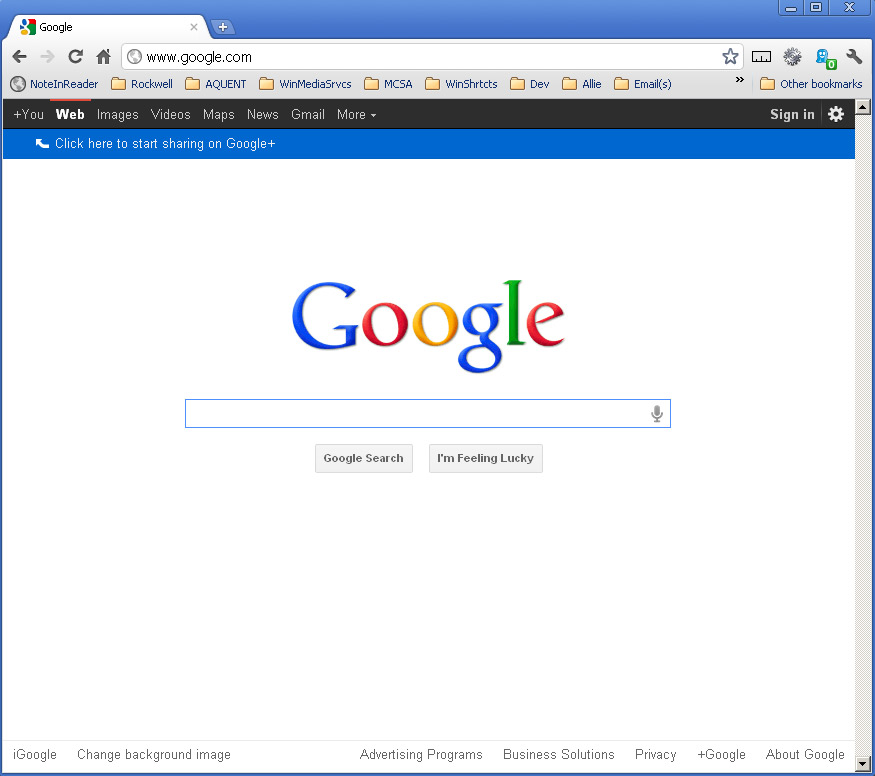Viewport: 875px width, 776px height.
Task: Expand the WinShrtcts bookmarks folder
Action: pyautogui.click(x=461, y=84)
